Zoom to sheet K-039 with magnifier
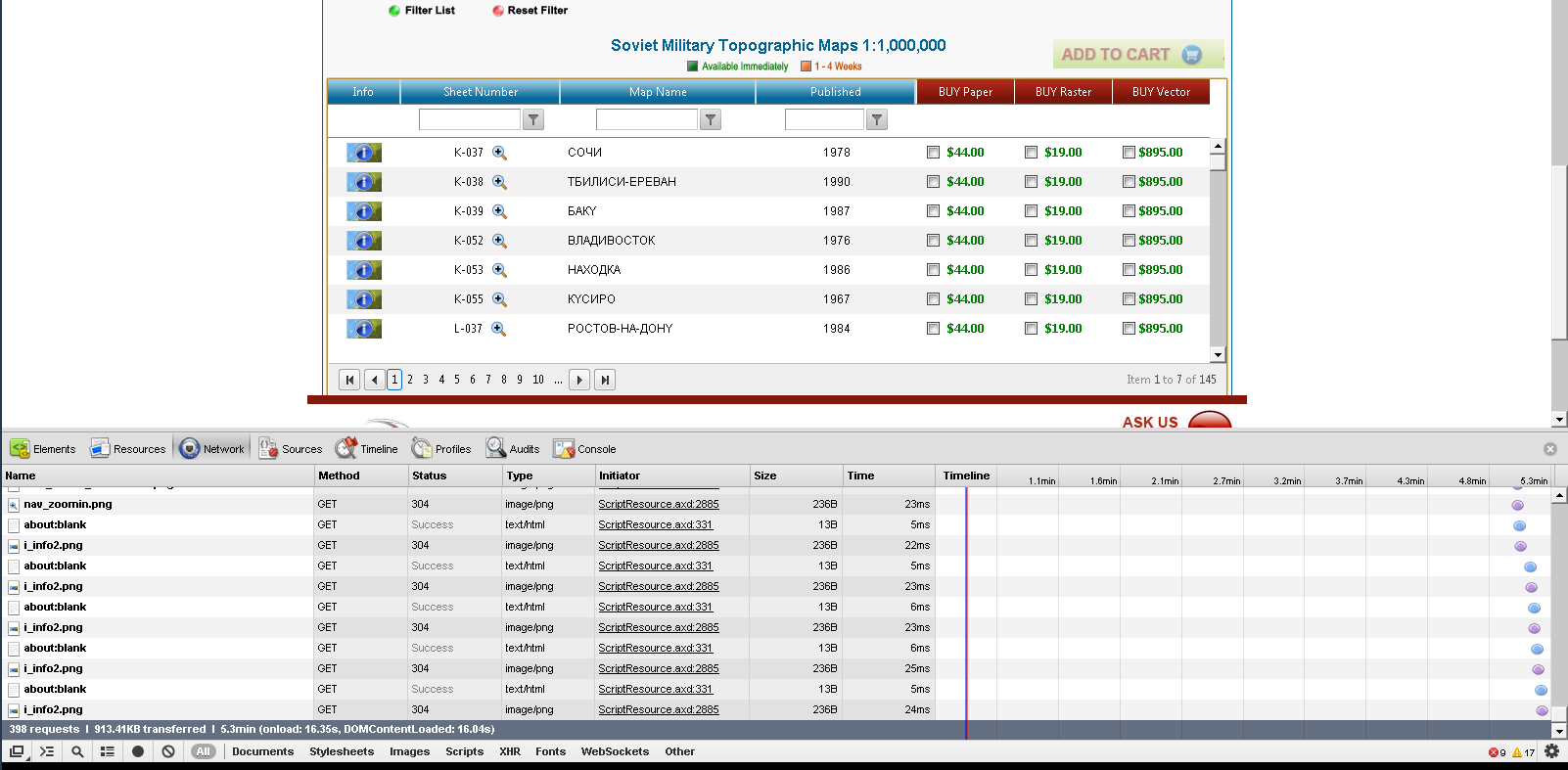Image resolution: width=1568 pixels, height=770 pixels. click(499, 211)
